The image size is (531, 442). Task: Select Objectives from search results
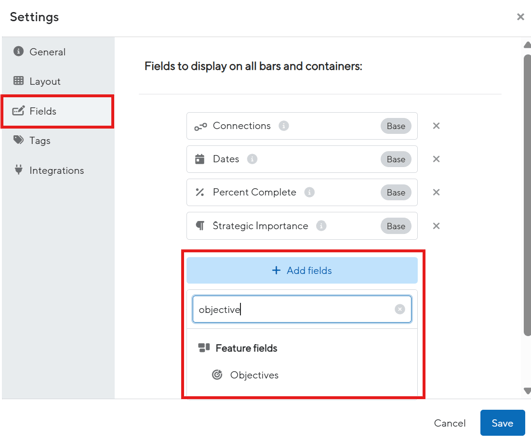[x=254, y=375]
